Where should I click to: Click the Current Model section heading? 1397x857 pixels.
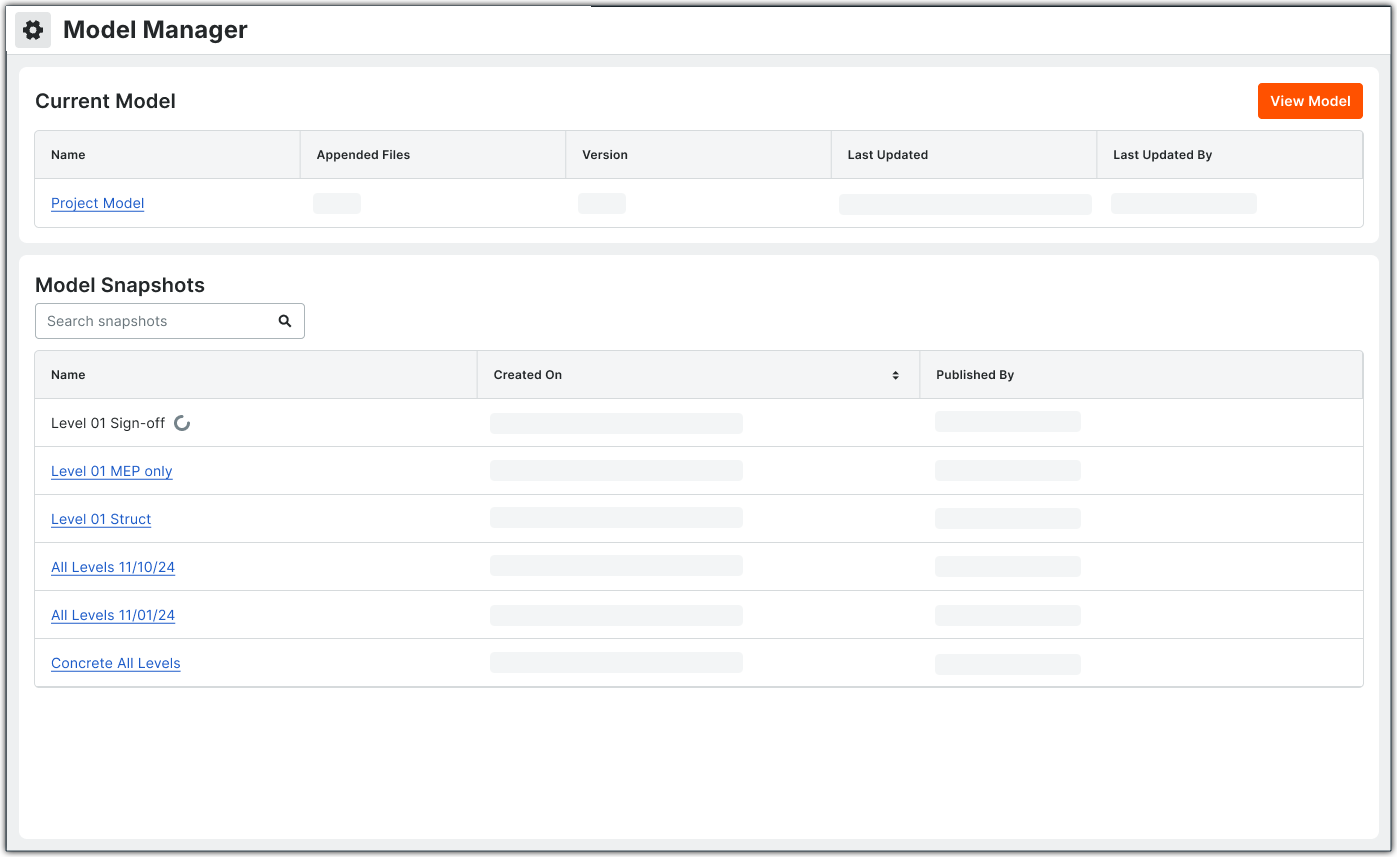(105, 101)
